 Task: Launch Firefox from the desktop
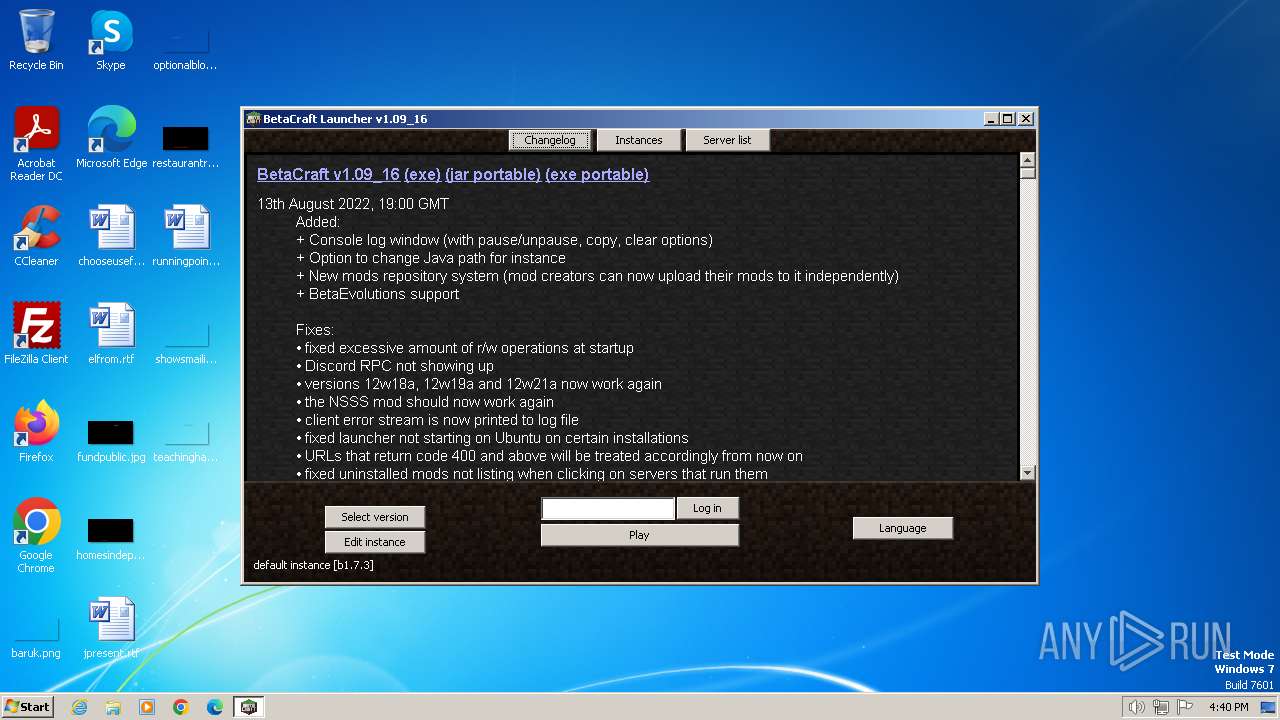pyautogui.click(x=36, y=432)
